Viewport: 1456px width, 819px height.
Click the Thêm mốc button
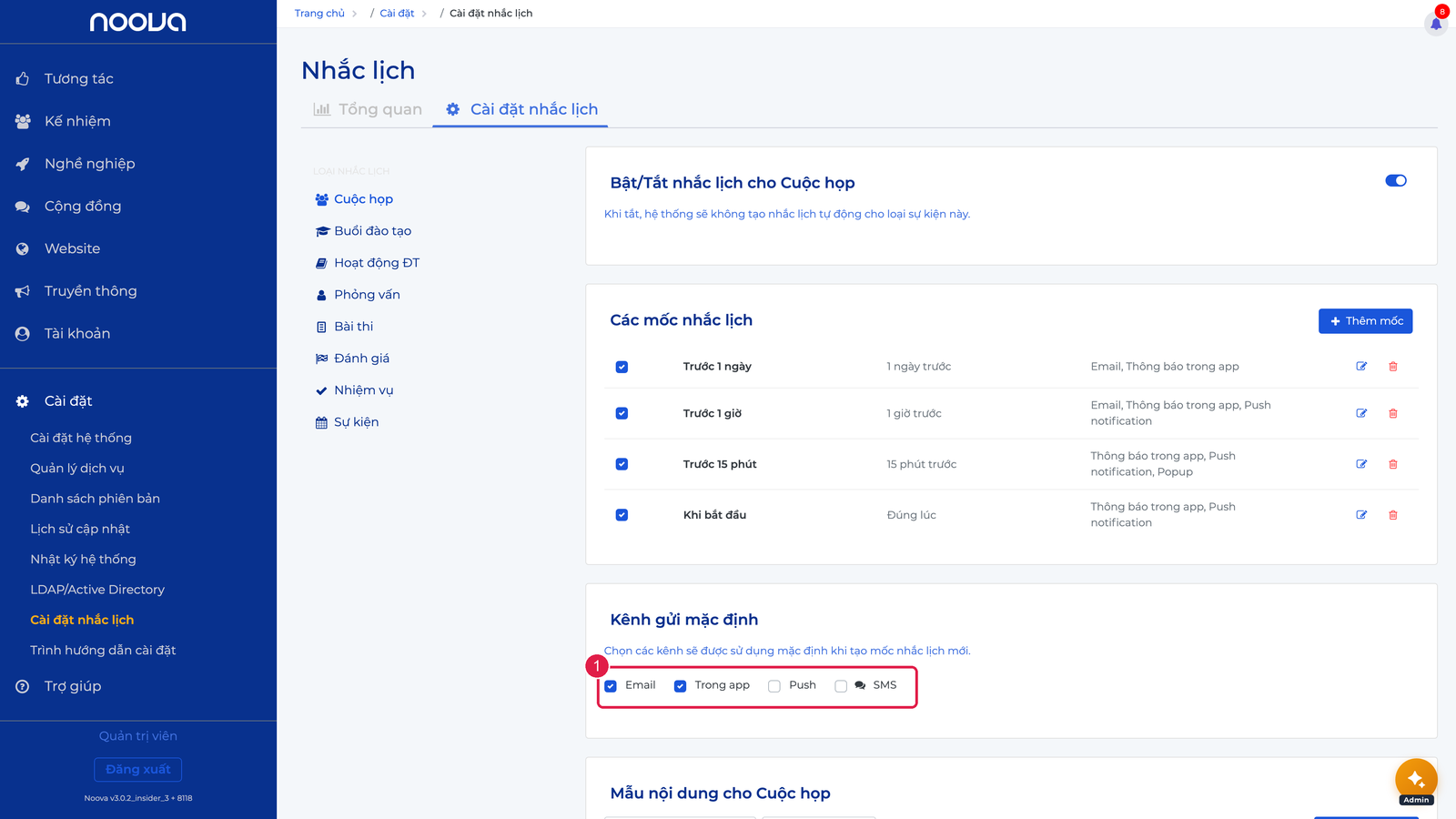point(1365,321)
